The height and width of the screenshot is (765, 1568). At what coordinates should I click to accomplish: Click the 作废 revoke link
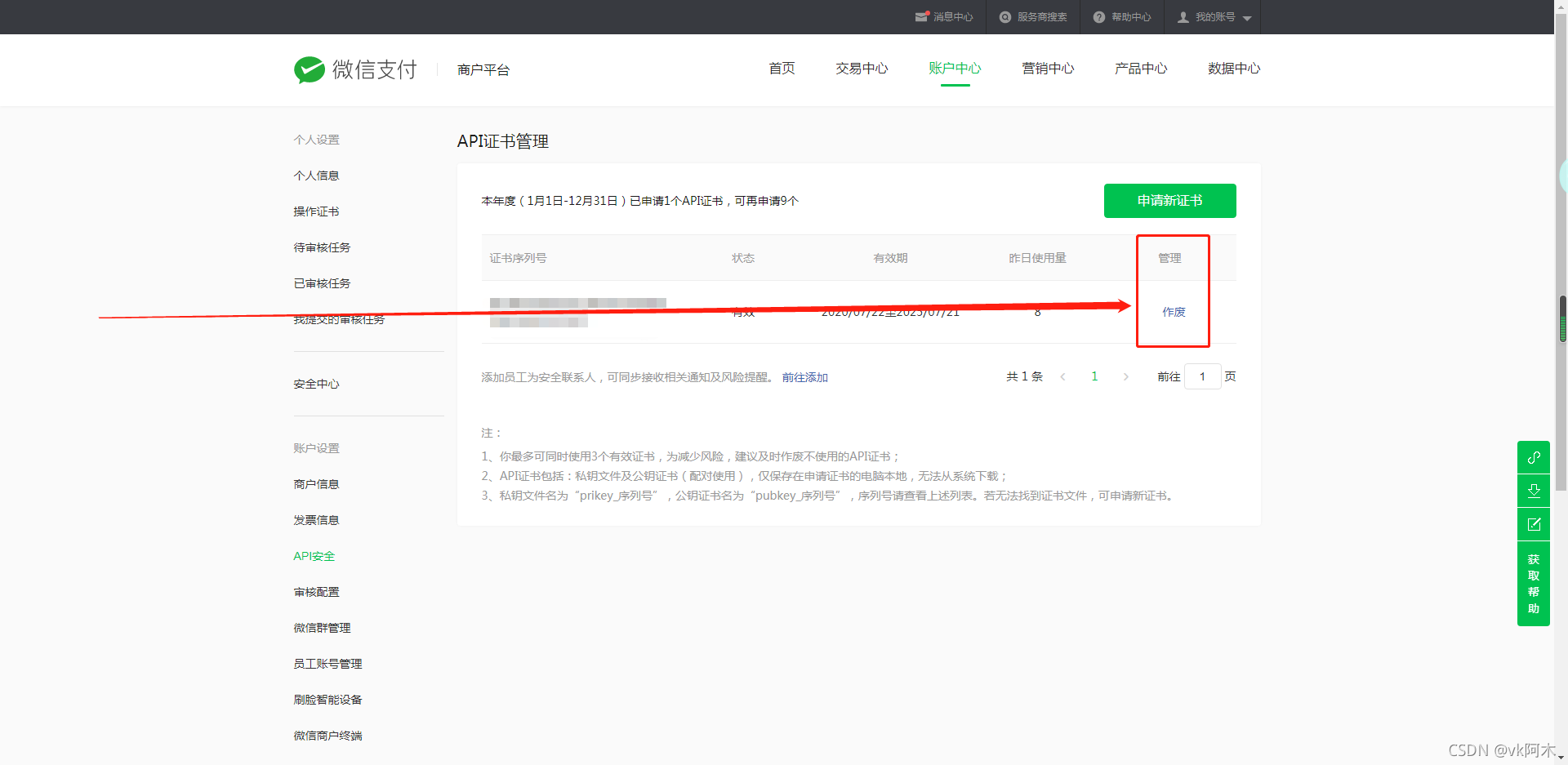click(x=1174, y=312)
